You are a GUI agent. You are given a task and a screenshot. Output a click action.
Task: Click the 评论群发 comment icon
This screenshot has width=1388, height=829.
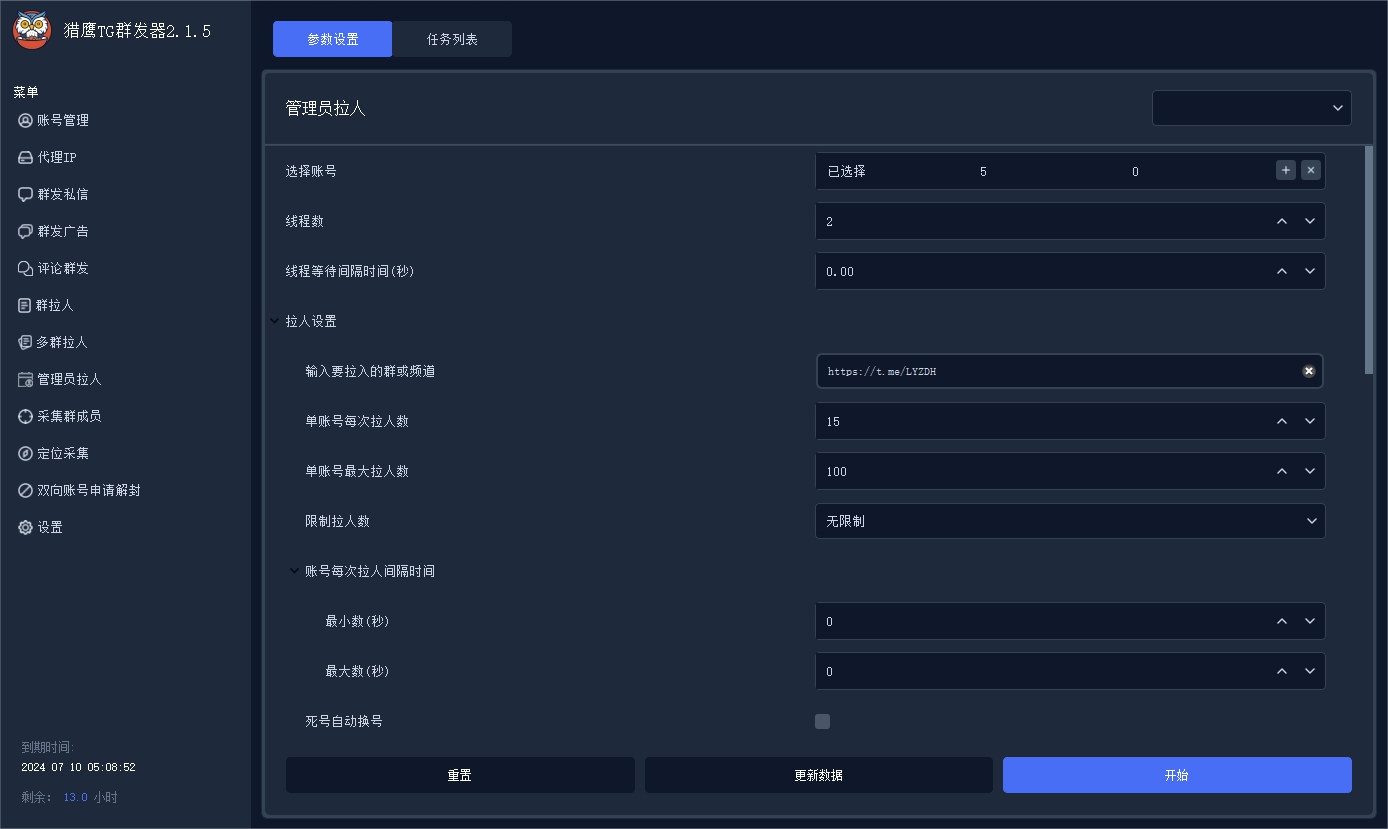[x=26, y=268]
